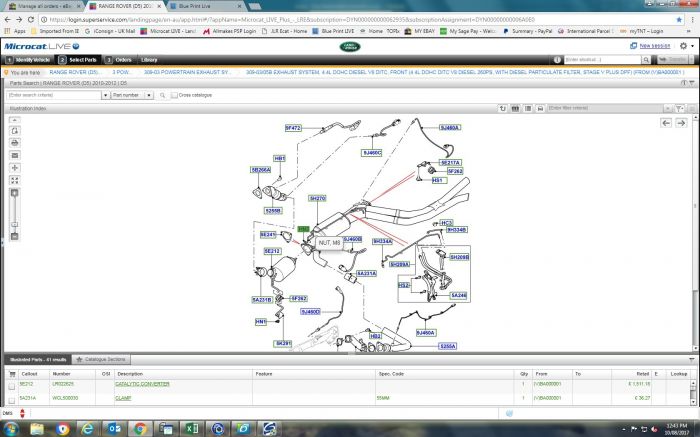Viewport: 700px width, 437px height.
Task: Collapse the illustration panel with the up arrow
Action: [14, 120]
